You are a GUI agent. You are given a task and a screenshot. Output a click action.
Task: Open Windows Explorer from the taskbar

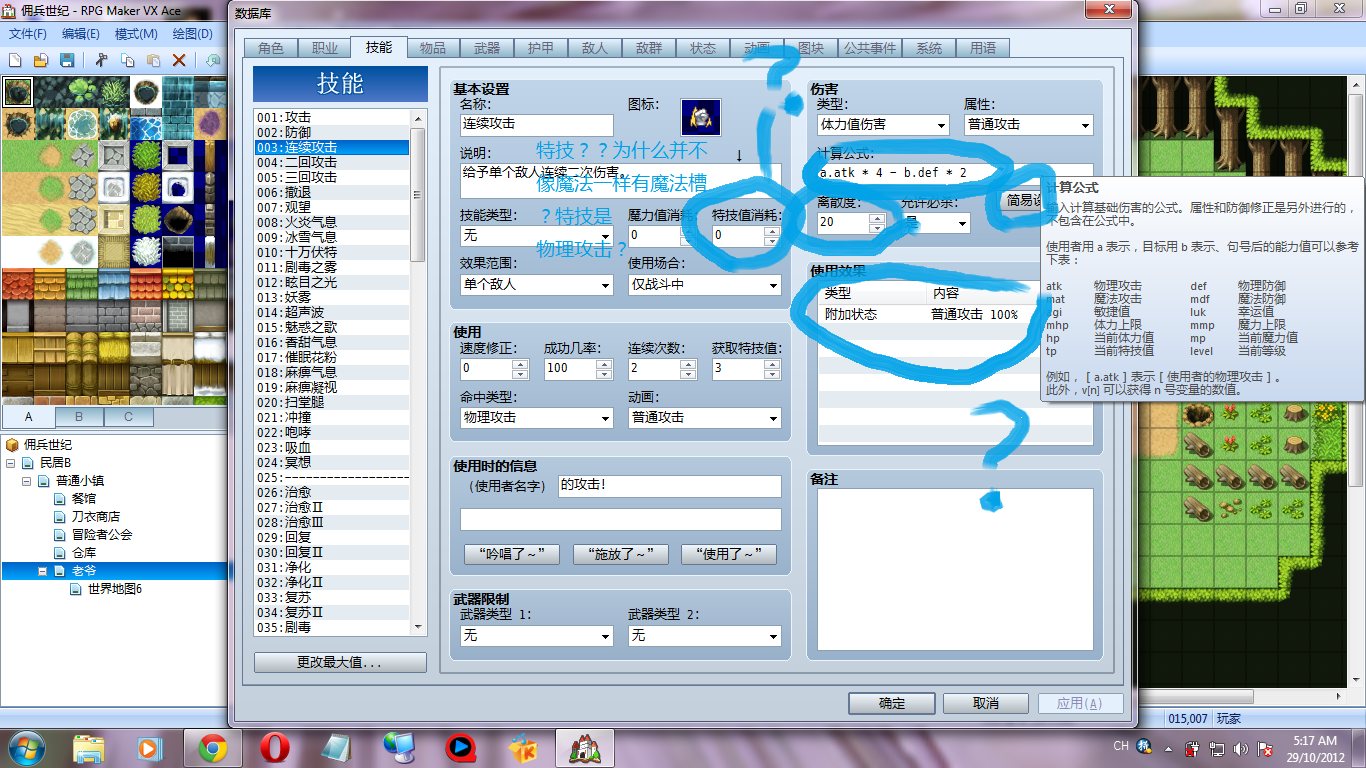click(x=89, y=747)
